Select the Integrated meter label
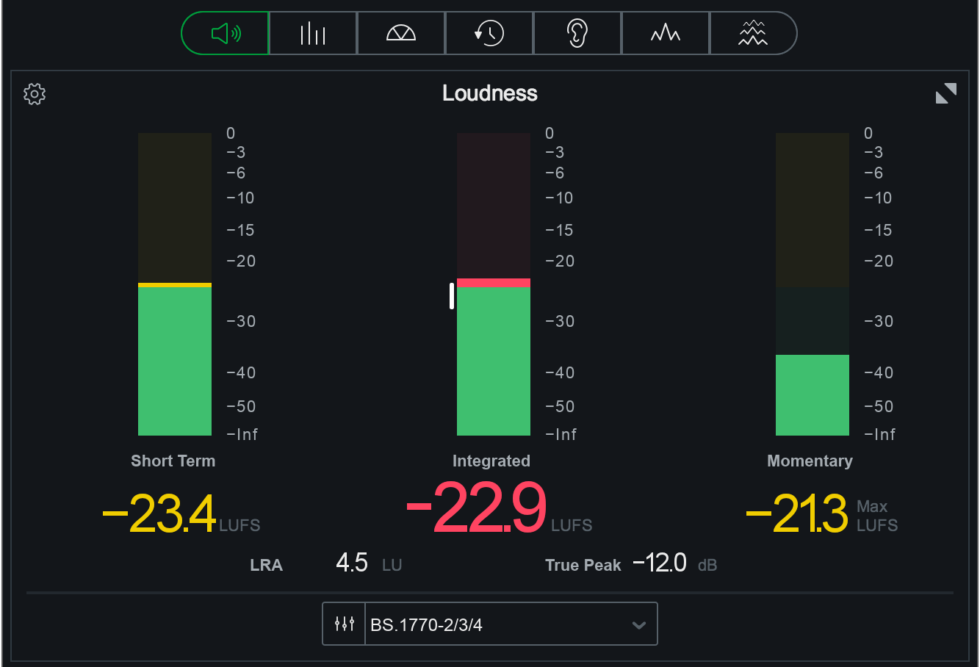 coord(491,460)
